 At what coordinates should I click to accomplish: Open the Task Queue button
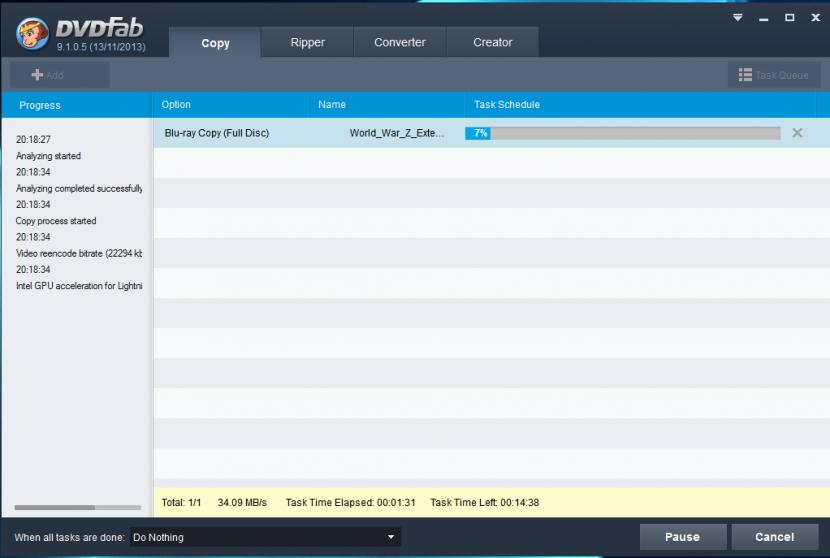point(774,75)
